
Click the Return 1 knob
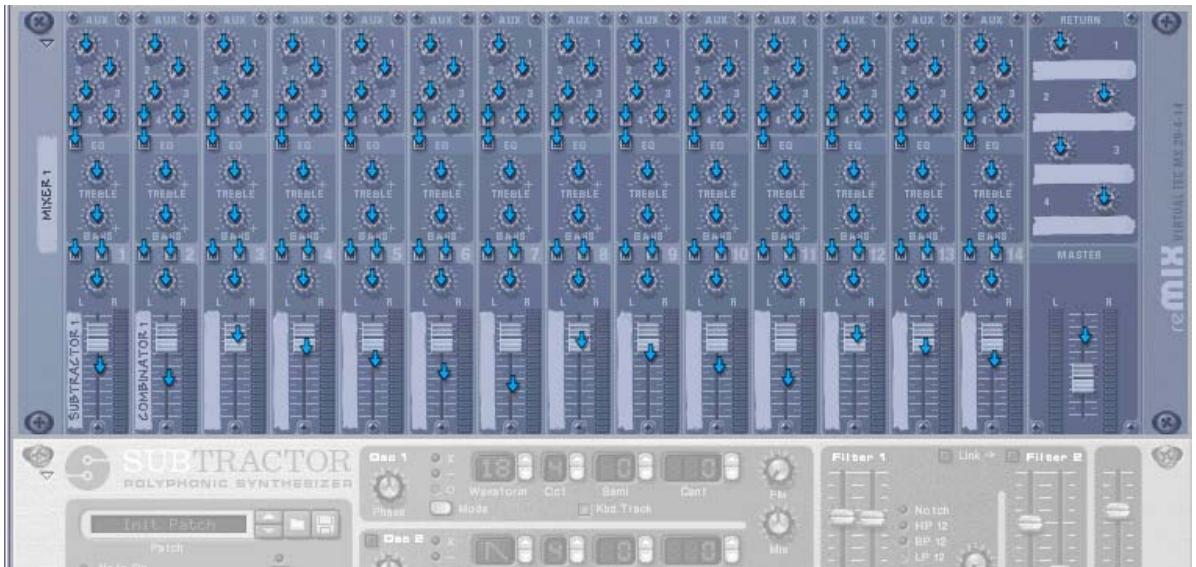click(1060, 45)
